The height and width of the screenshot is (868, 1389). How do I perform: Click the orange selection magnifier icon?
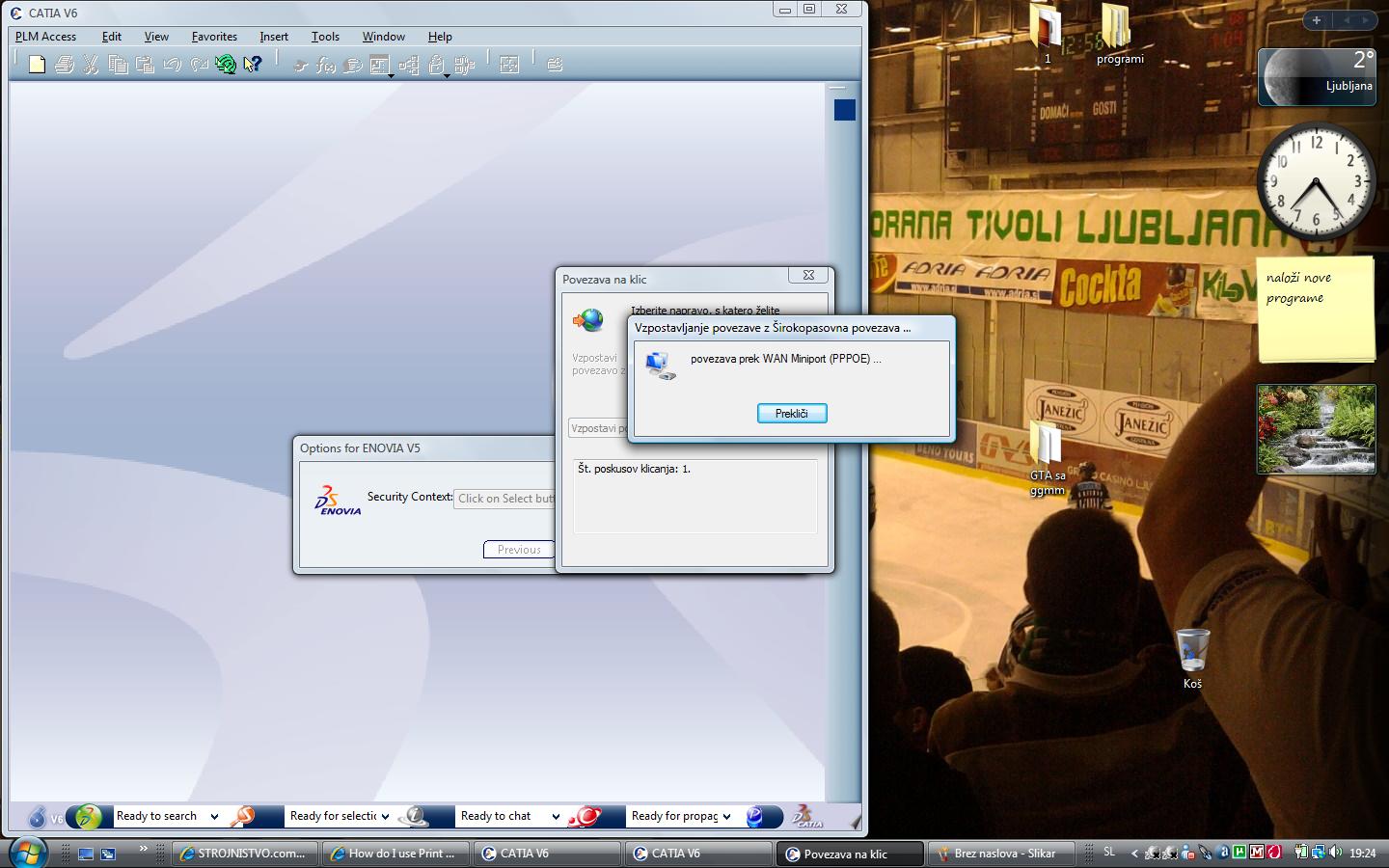pos(243,817)
